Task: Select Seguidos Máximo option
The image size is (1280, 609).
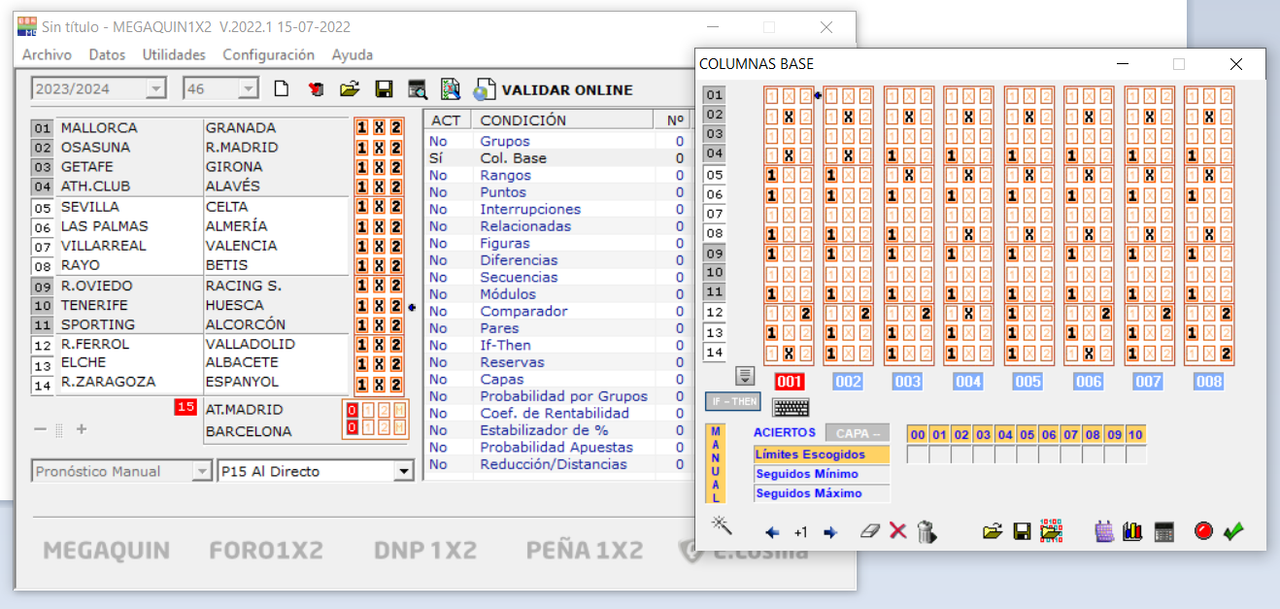Action: [821, 494]
